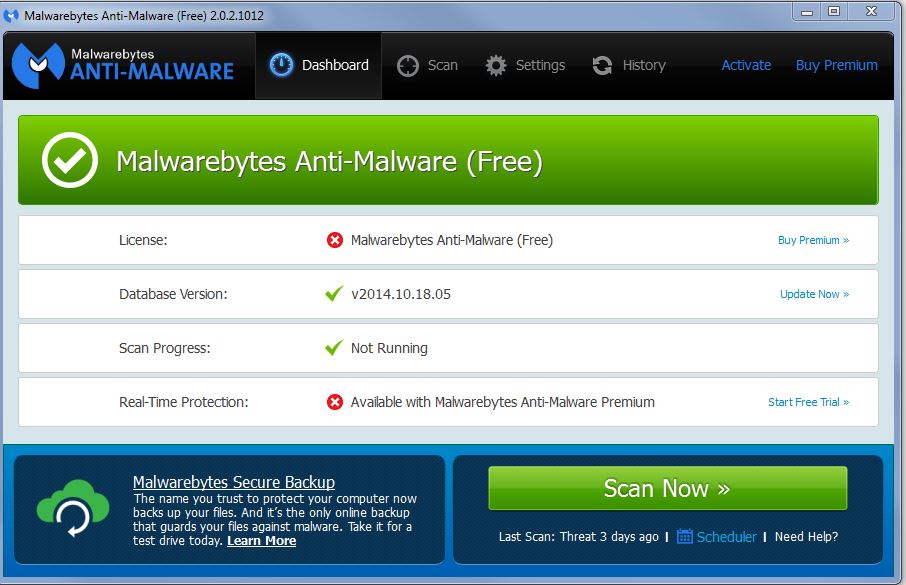Image resolution: width=906 pixels, height=585 pixels.
Task: Maximize the Malwarebytes window
Action: coord(834,12)
